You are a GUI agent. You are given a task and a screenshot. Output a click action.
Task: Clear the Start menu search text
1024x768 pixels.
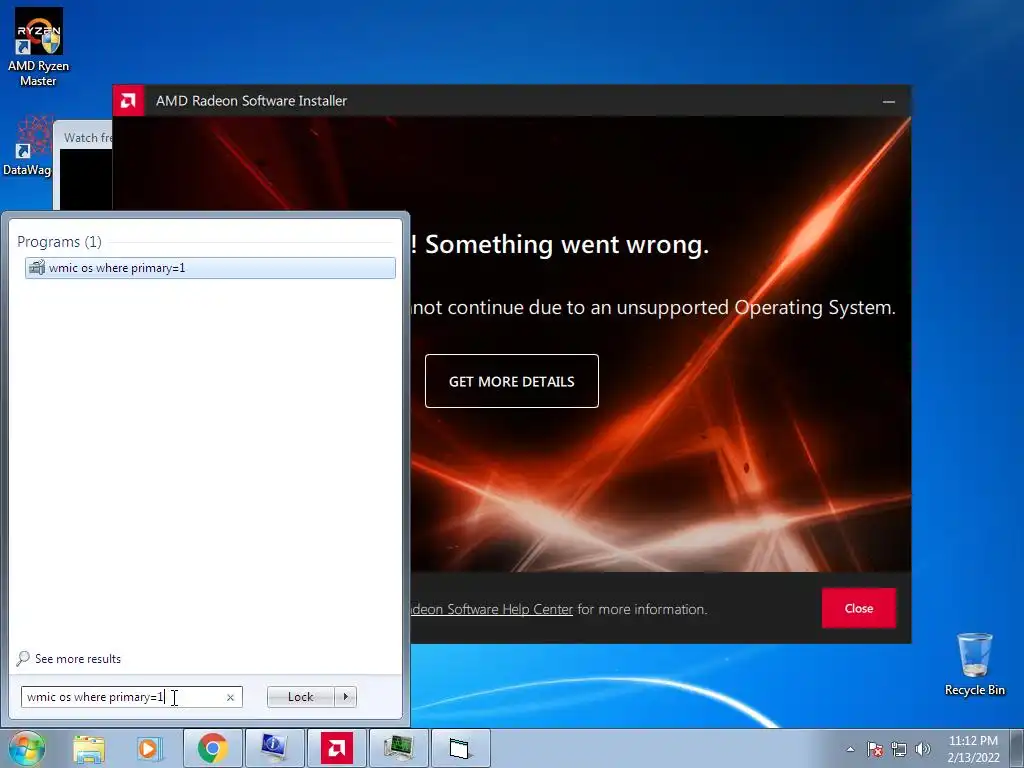coord(230,697)
